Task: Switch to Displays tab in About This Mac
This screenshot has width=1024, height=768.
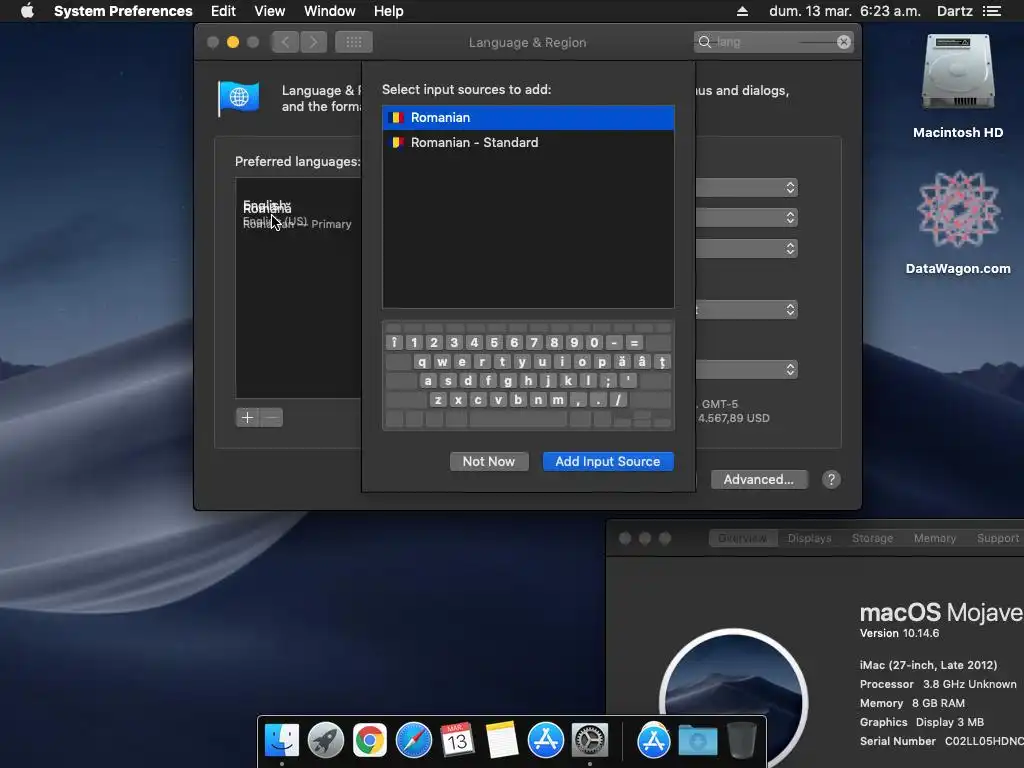Action: point(809,538)
